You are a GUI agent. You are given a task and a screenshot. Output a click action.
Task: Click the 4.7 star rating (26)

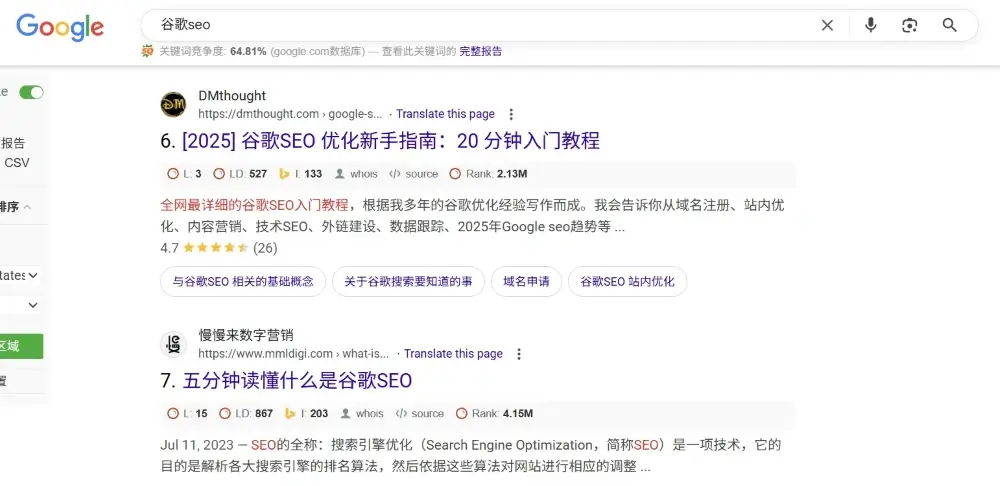pyautogui.click(x=219, y=248)
